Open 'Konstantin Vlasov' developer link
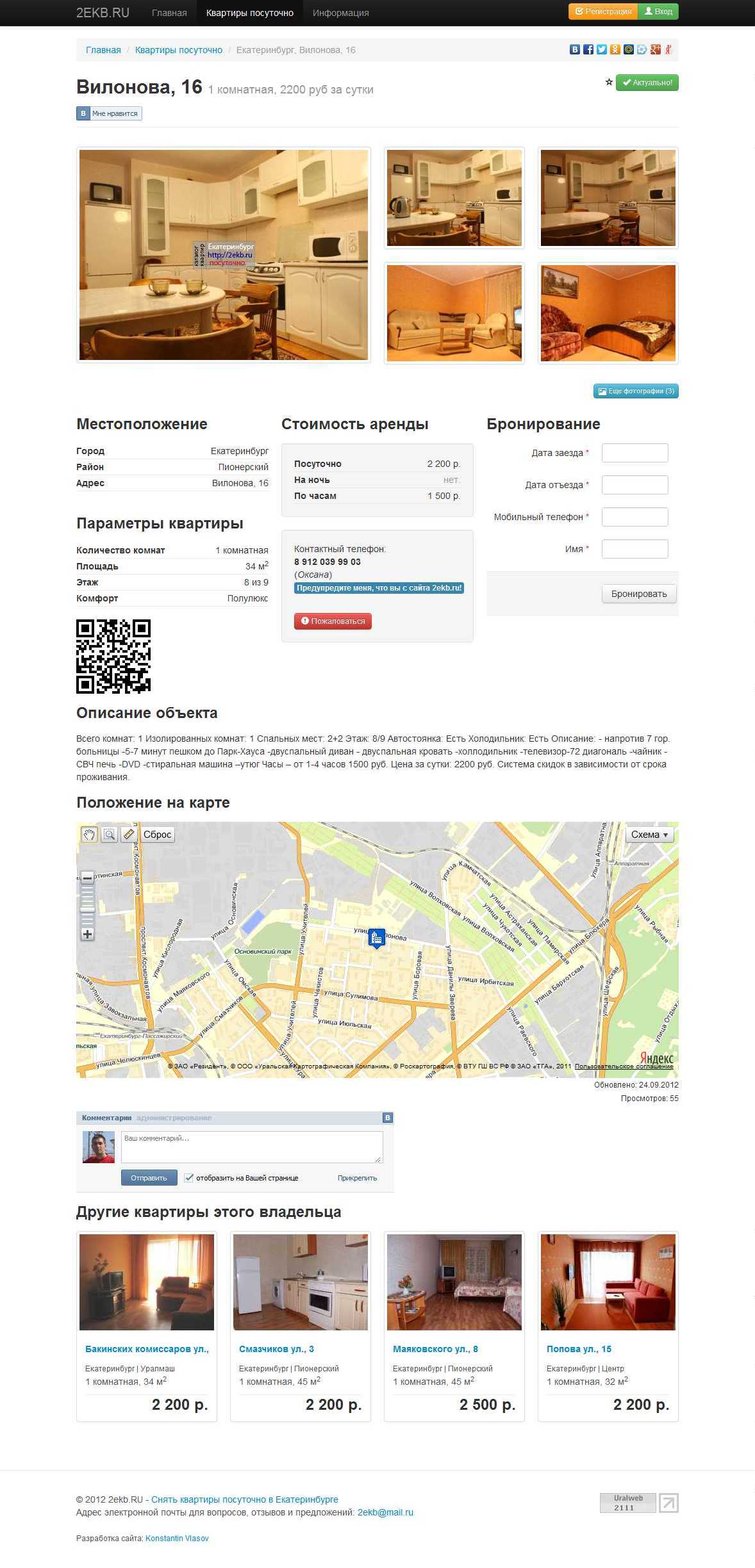 (177, 1538)
